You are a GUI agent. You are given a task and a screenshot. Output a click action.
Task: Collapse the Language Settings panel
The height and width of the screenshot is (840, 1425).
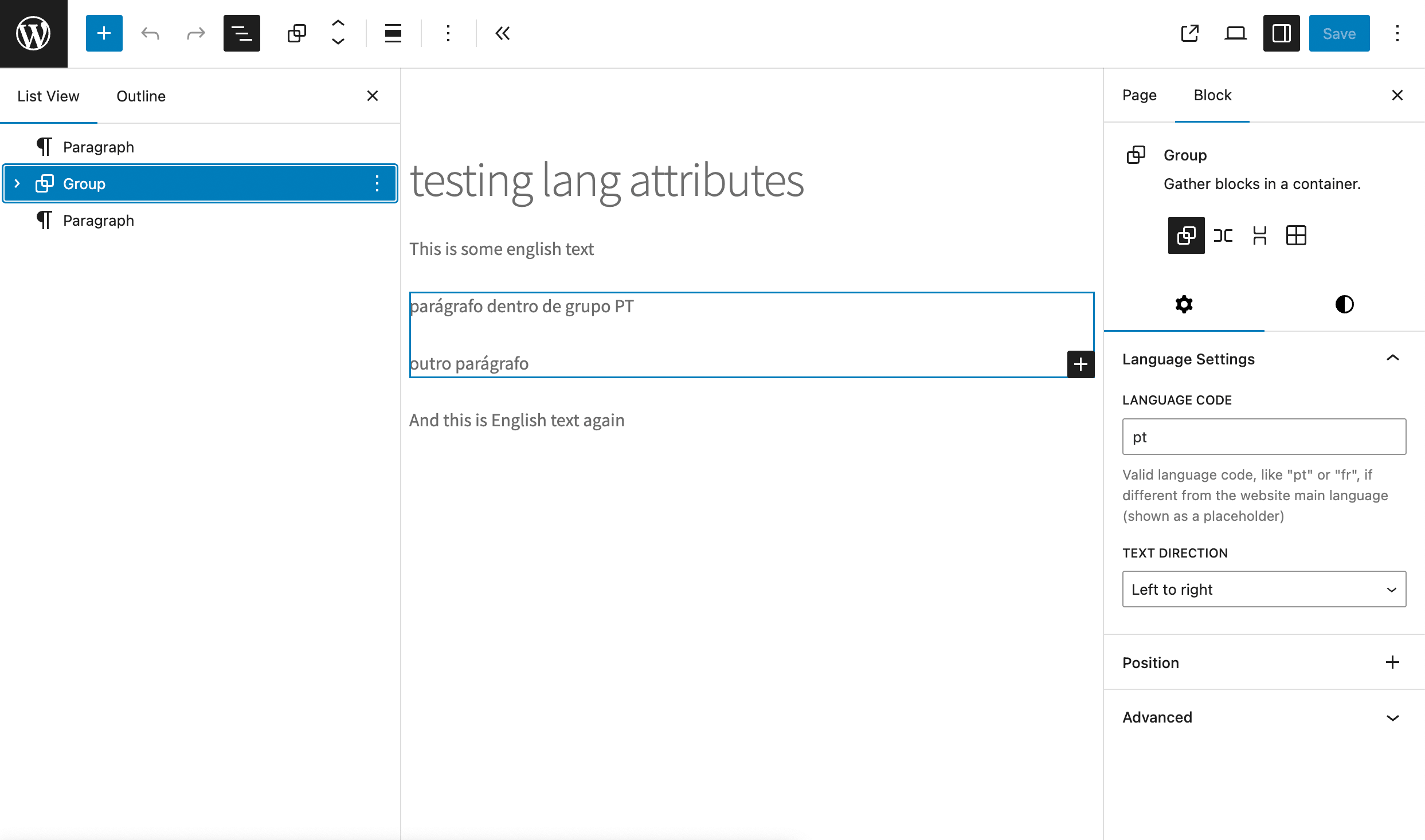(1392, 358)
